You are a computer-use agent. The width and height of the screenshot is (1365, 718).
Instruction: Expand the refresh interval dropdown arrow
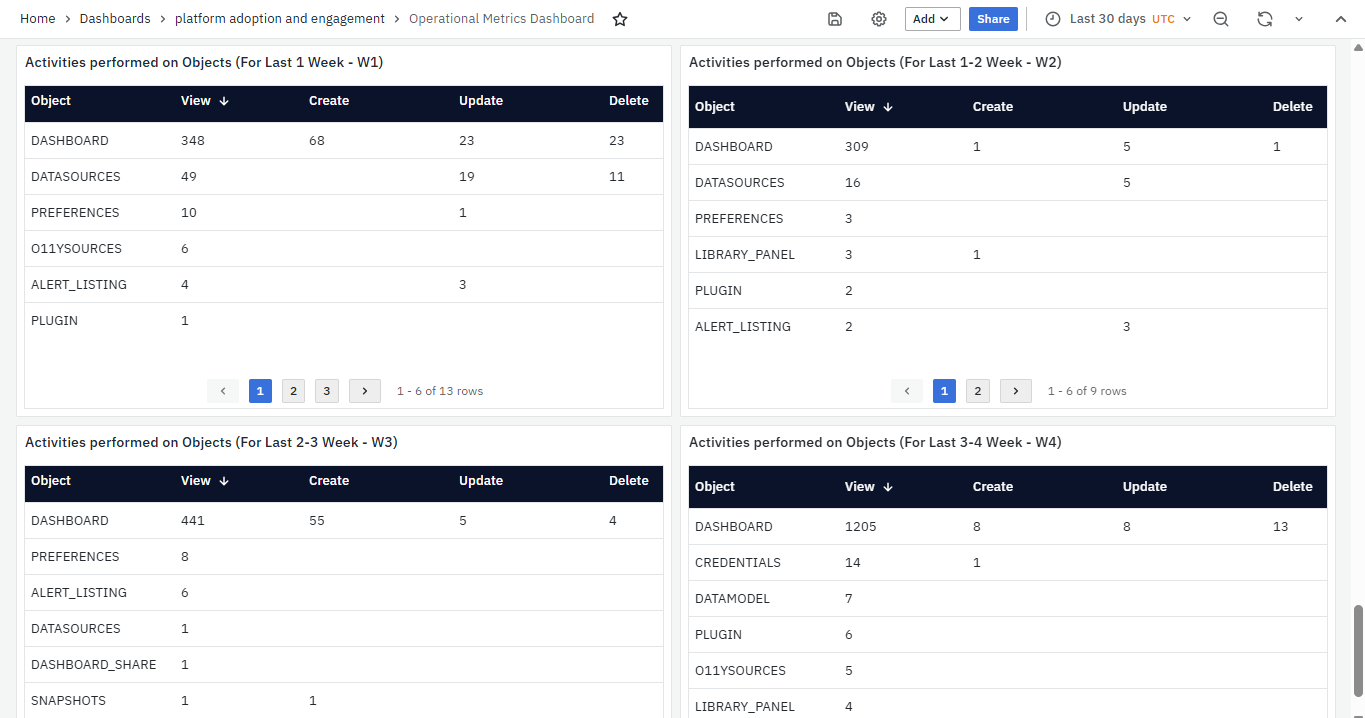click(x=1299, y=19)
